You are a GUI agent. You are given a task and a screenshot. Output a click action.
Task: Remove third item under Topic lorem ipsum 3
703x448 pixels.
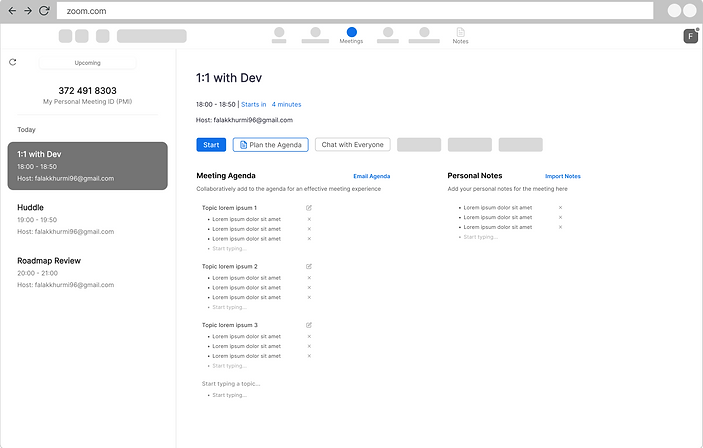click(309, 356)
